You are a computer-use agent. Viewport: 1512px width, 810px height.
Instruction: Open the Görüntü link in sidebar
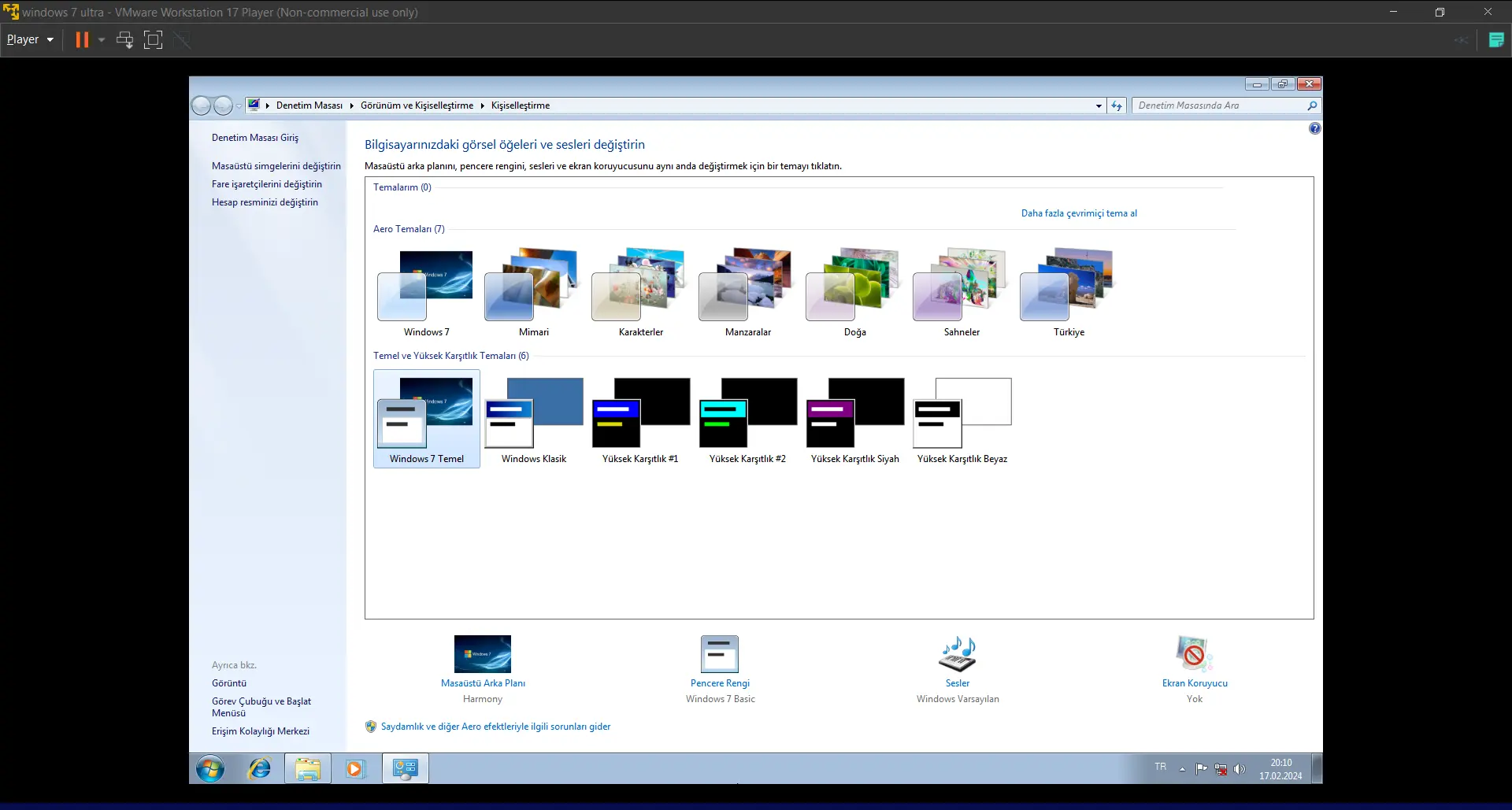point(229,683)
